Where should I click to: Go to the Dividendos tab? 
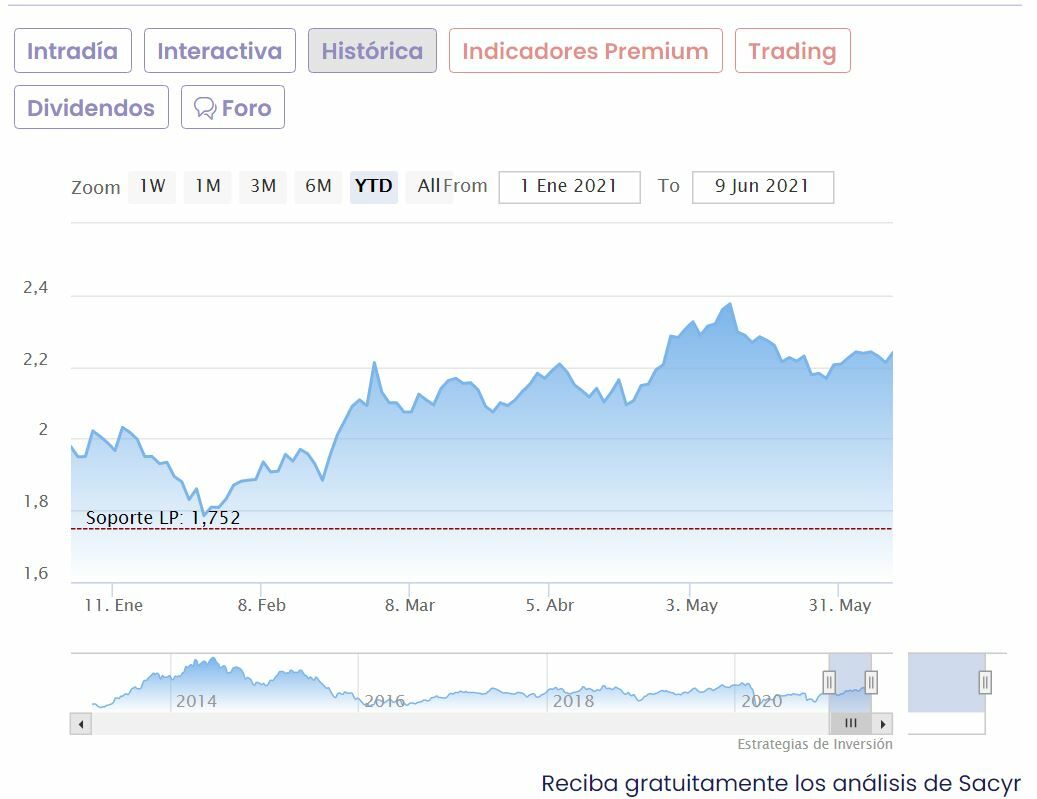91,108
